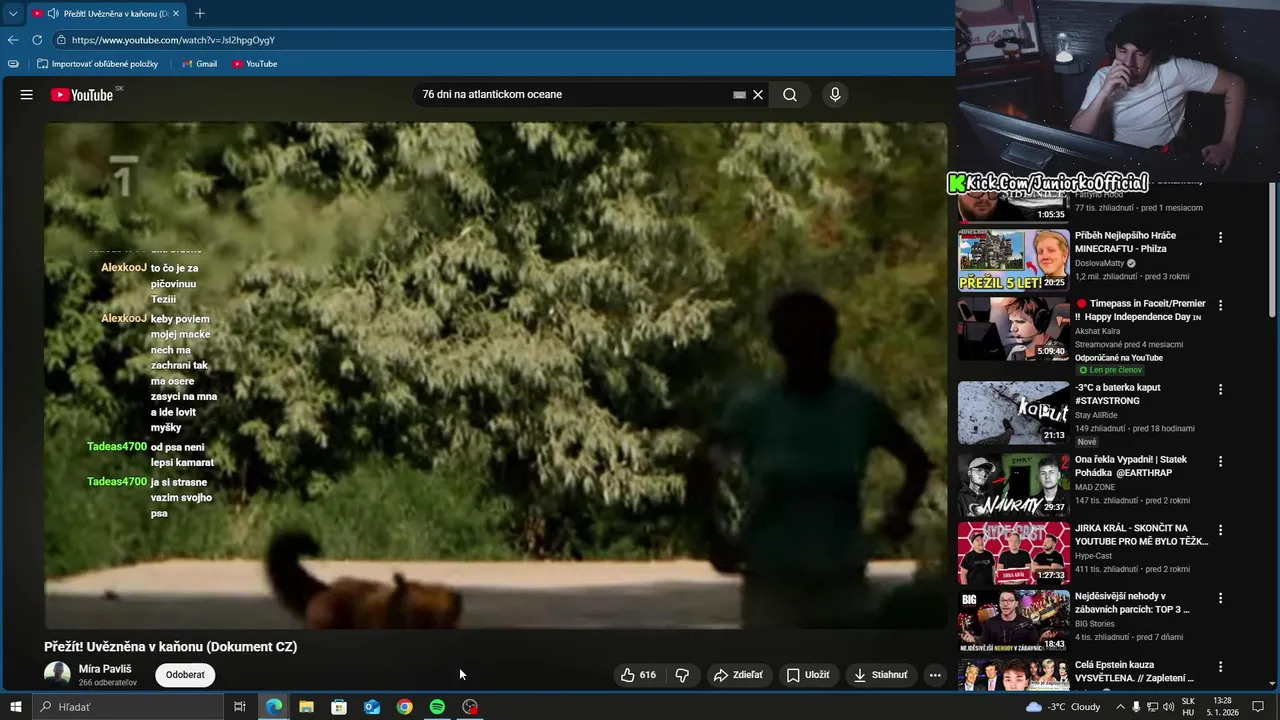Open options for Celá Epstein kauza video
Viewport: 1280px width, 720px height.
click(1220, 667)
